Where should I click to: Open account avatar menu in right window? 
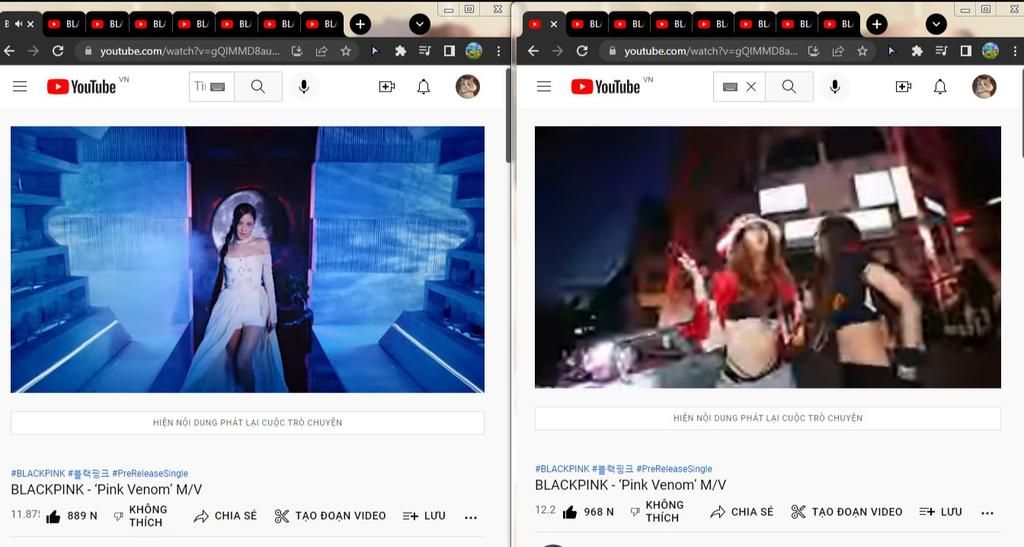click(984, 86)
